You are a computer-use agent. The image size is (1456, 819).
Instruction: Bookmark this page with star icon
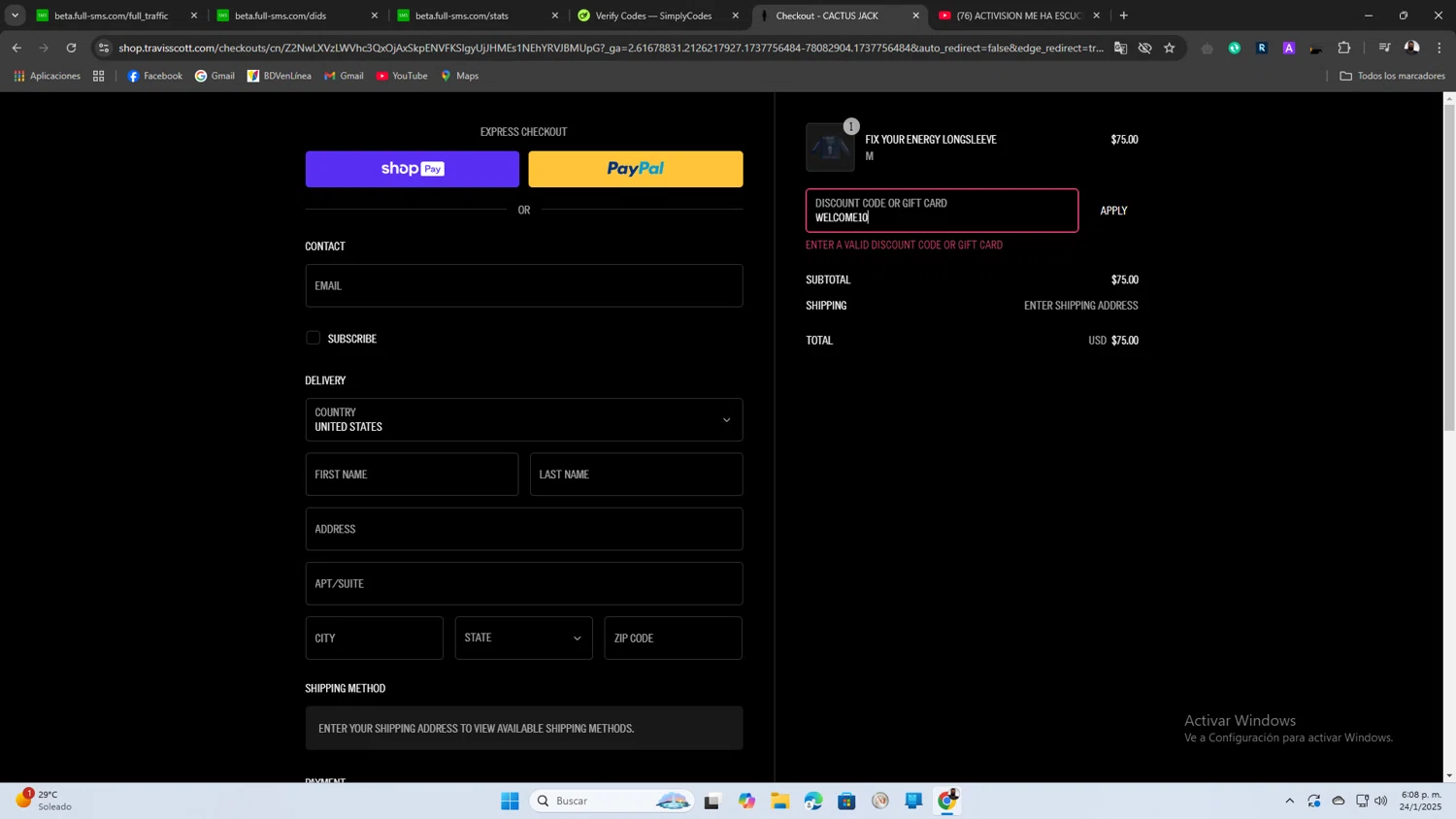pos(1170,48)
